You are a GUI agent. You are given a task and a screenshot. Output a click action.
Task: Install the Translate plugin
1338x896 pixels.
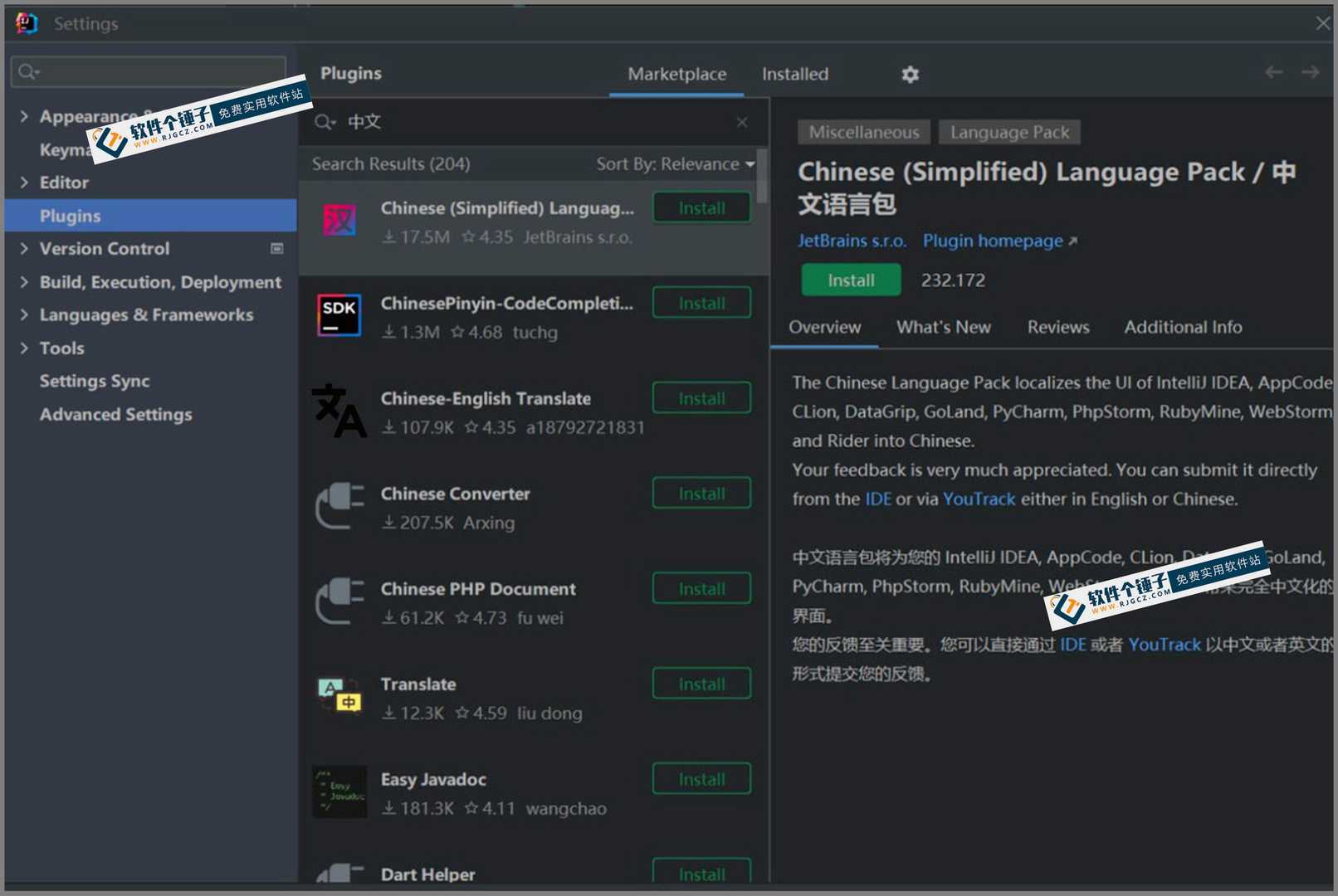coord(701,684)
